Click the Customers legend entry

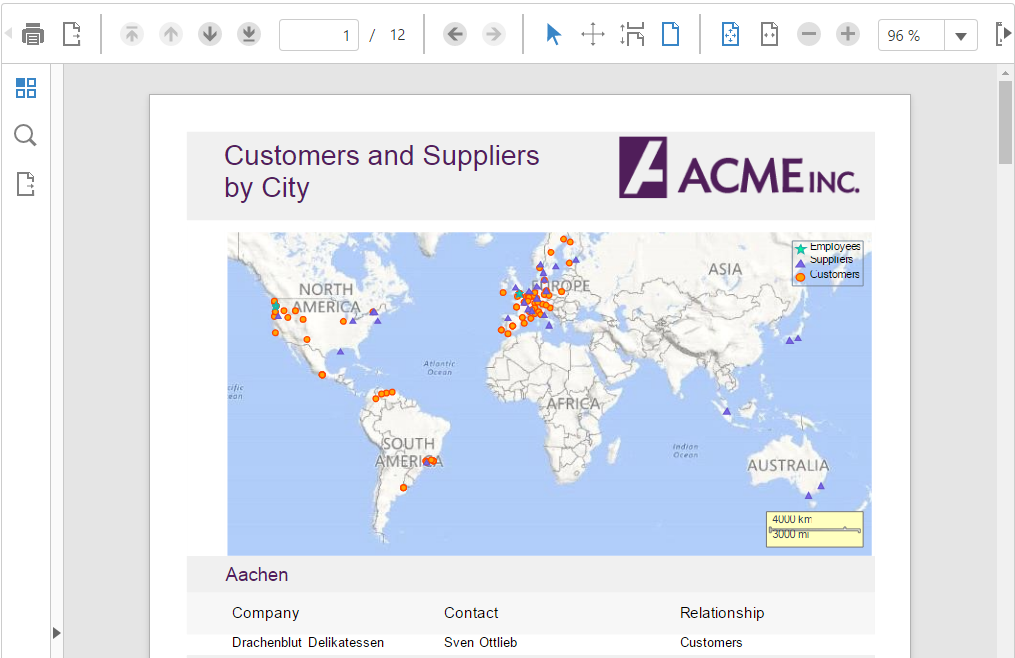[828, 275]
